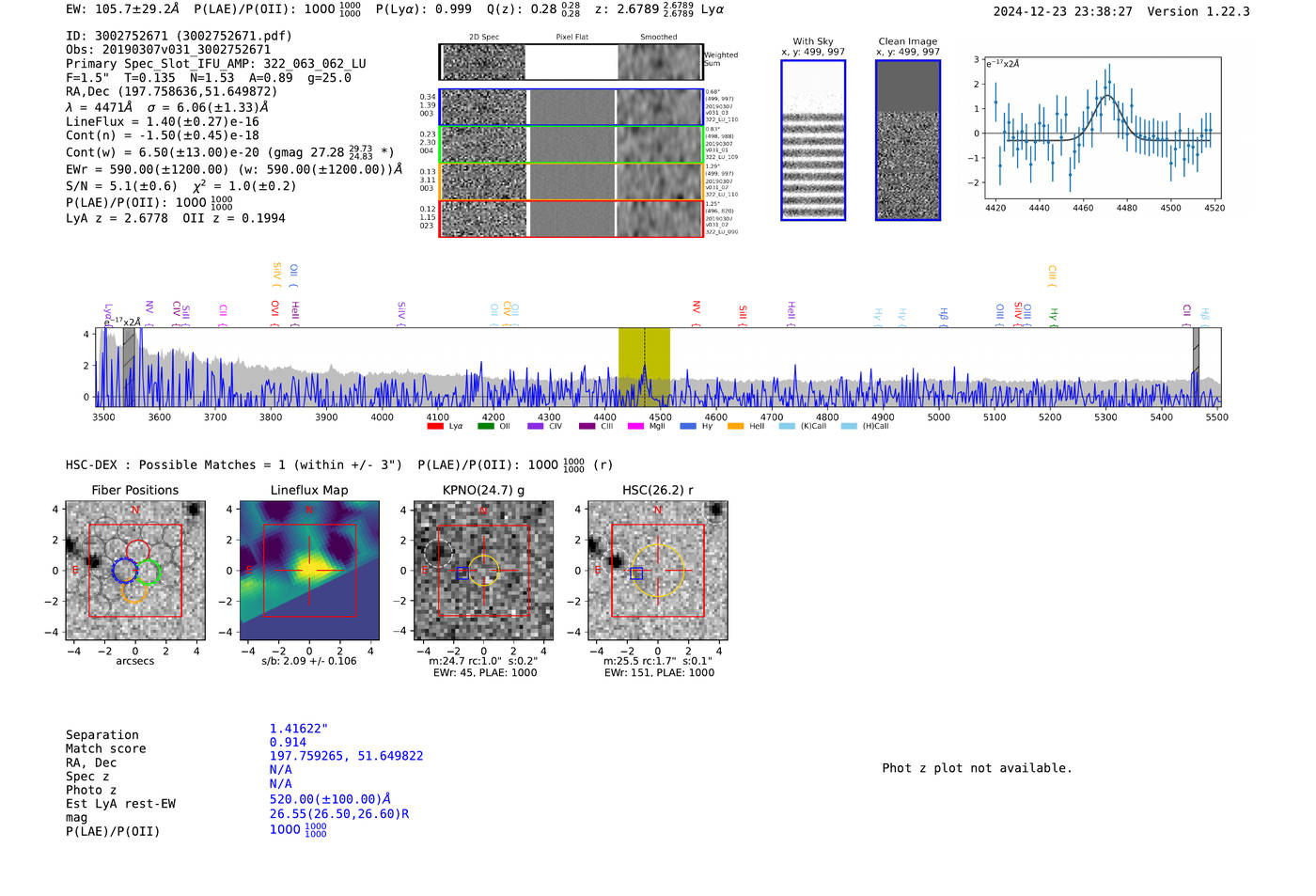Click separation value 1.41622"
Viewport: 1316px width, 896px height.
299,729
